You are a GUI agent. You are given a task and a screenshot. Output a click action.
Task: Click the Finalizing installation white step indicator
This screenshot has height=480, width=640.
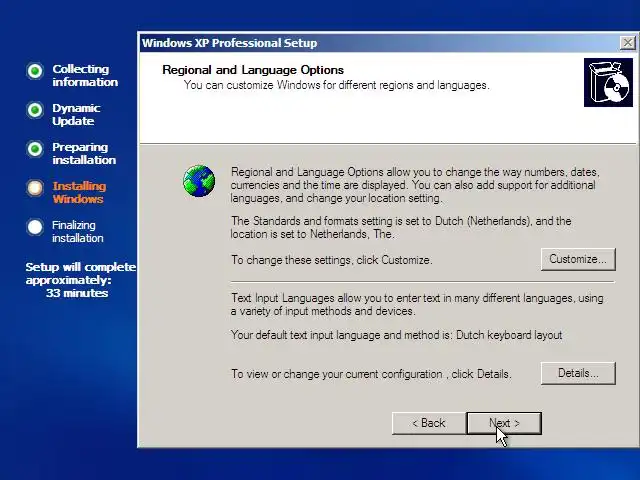point(35,227)
